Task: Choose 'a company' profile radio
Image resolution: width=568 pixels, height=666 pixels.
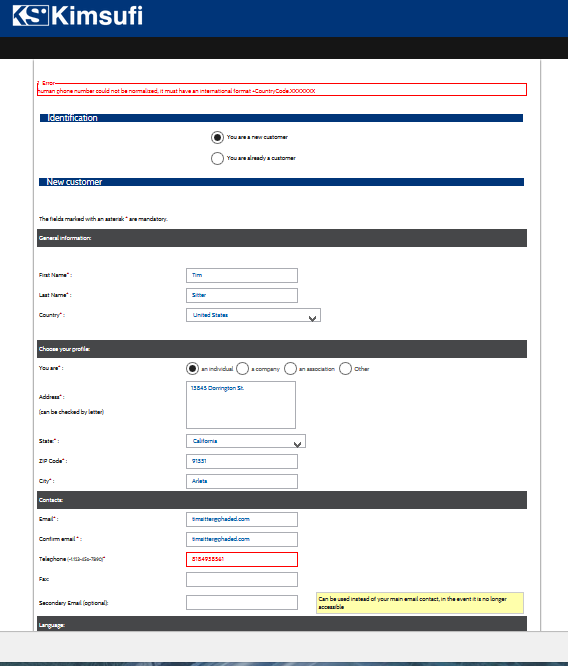Action: pyautogui.click(x=242, y=369)
